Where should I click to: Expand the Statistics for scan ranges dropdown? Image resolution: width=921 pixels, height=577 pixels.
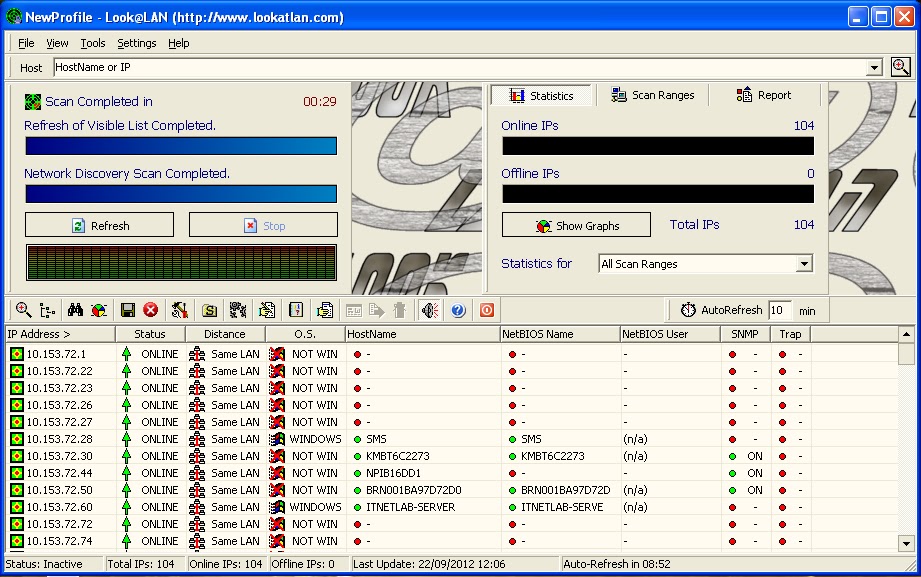tap(804, 264)
